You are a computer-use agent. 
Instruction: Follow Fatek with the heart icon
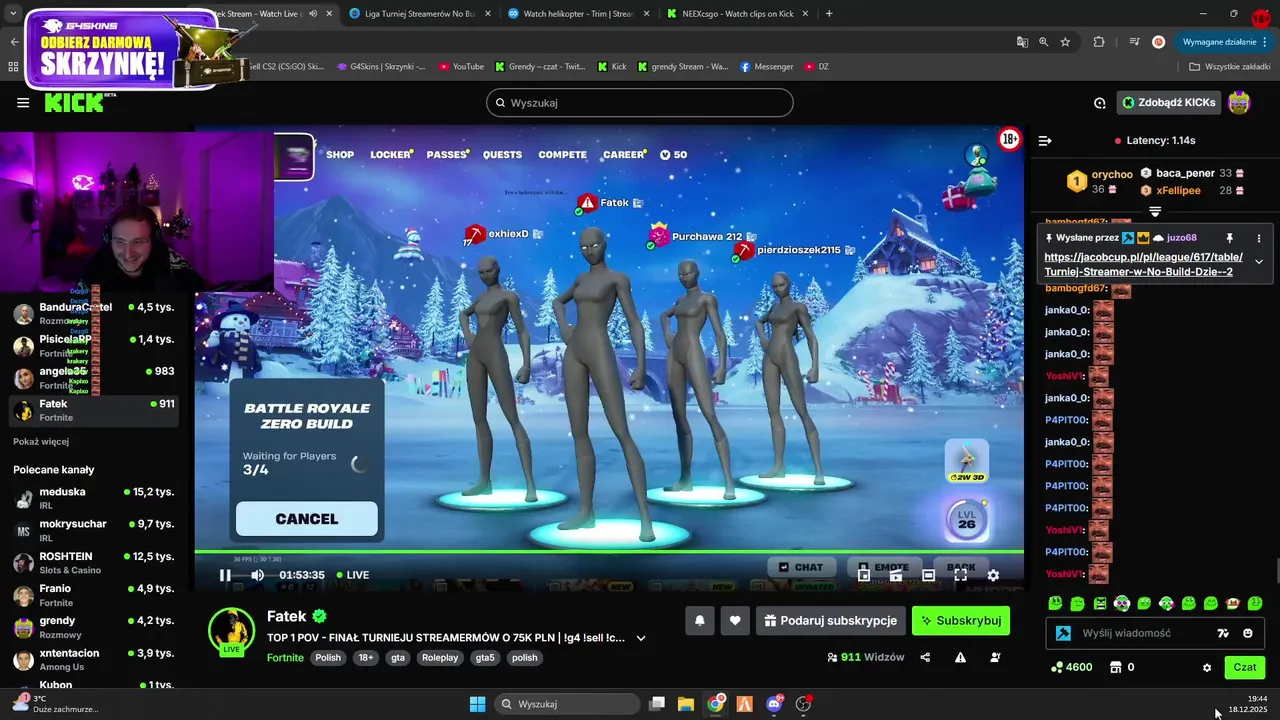click(735, 621)
